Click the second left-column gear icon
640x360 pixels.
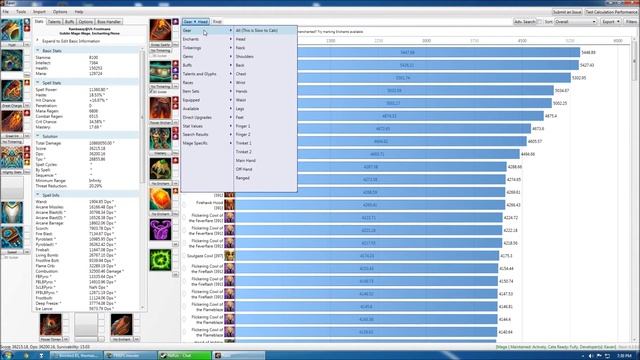12,60
